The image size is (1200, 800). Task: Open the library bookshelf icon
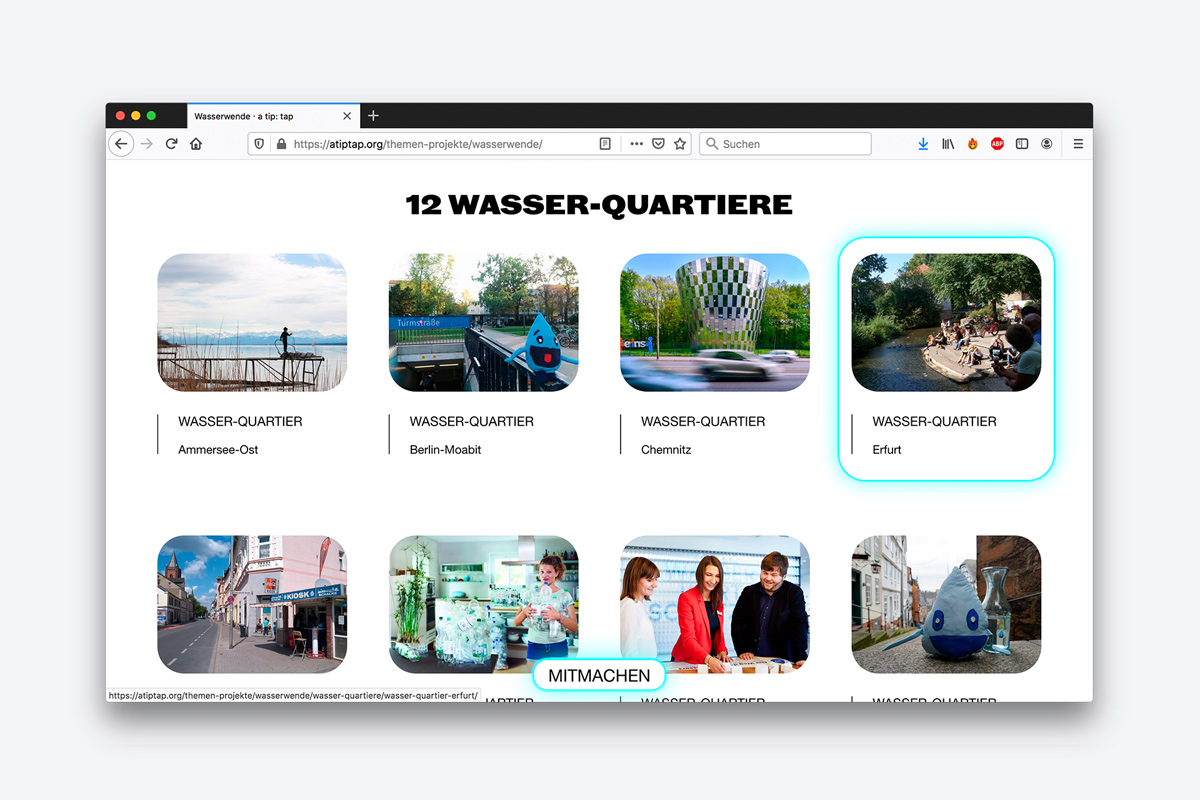tap(948, 144)
